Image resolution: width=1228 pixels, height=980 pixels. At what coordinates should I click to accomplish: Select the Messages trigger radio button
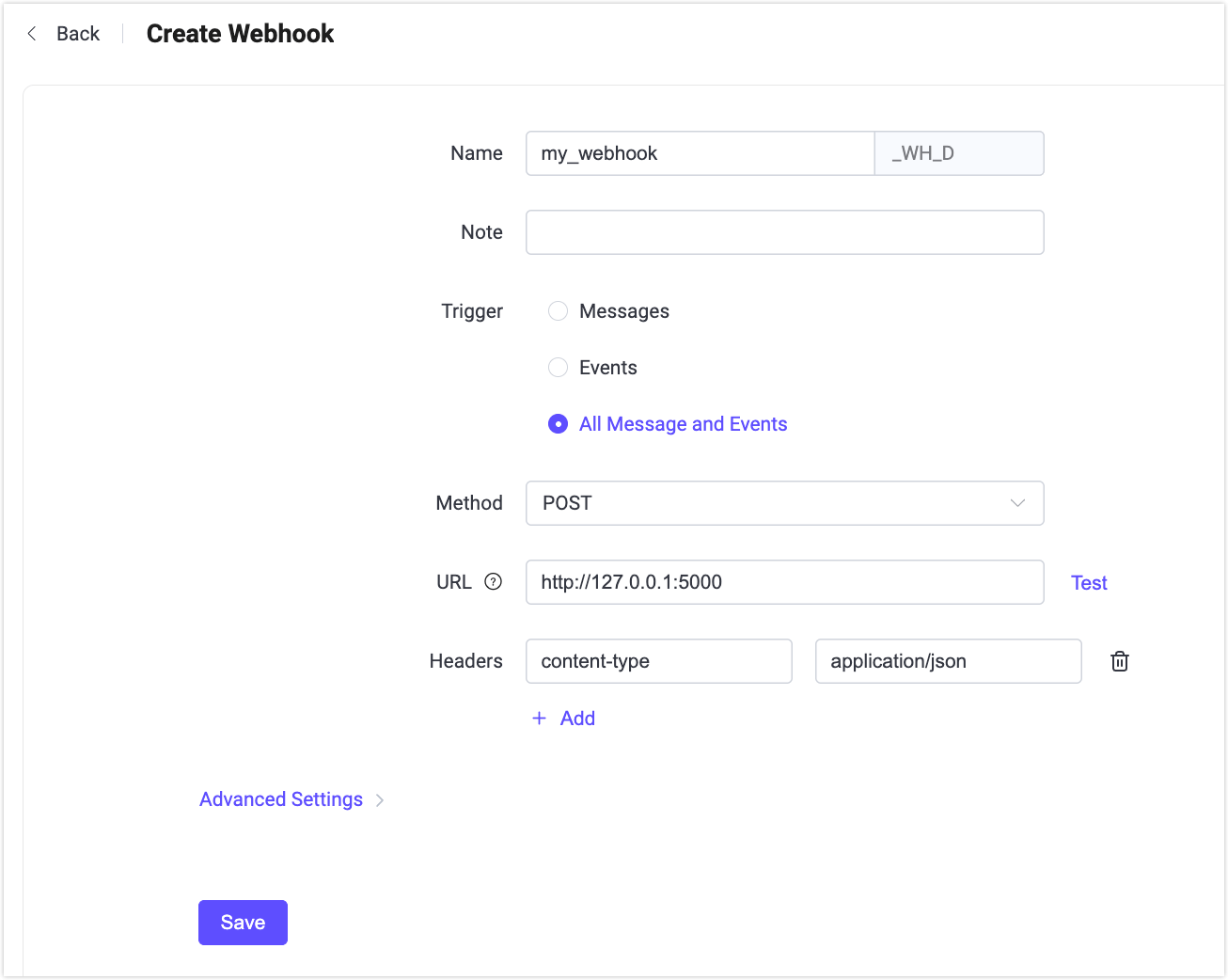pos(558,310)
